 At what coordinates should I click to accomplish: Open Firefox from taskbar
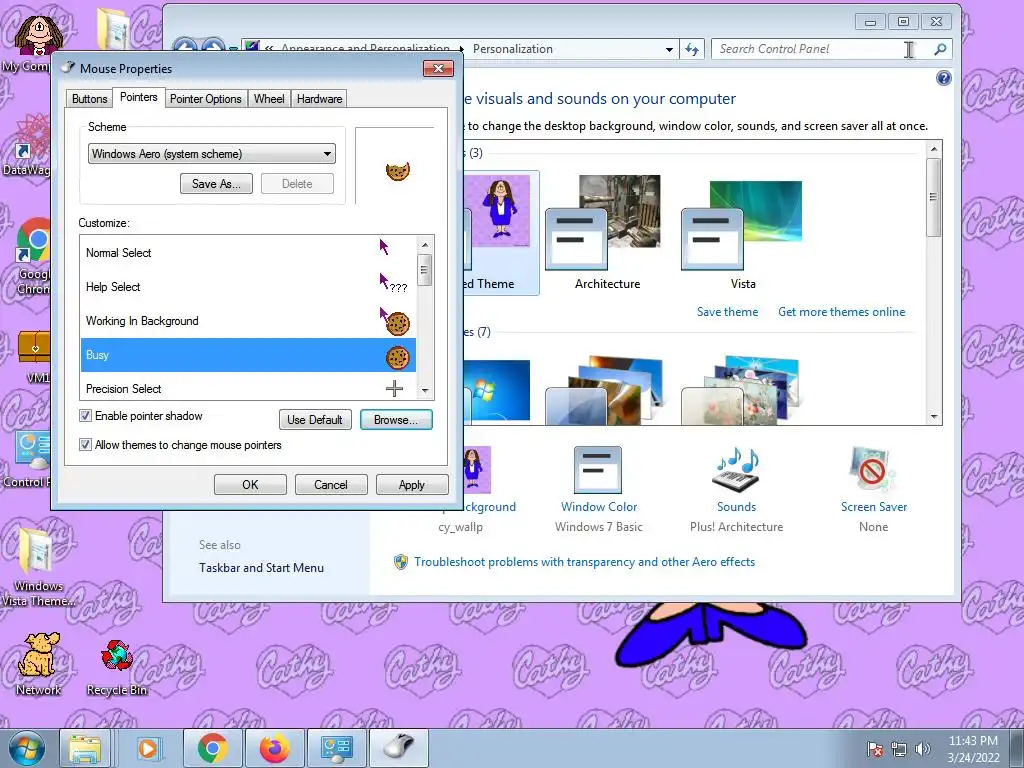tap(274, 748)
